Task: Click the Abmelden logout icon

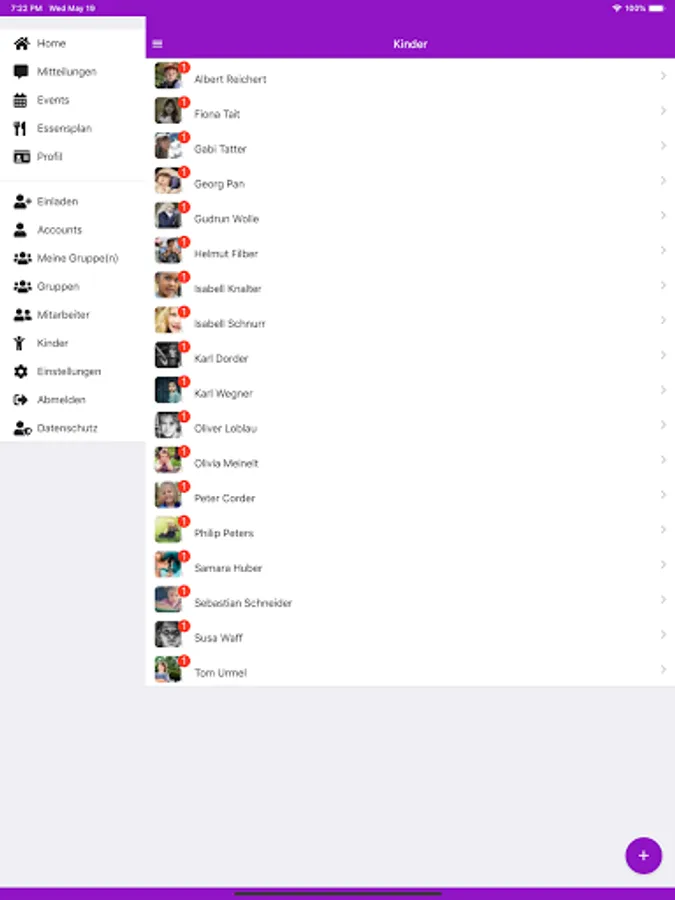Action: (x=21, y=399)
